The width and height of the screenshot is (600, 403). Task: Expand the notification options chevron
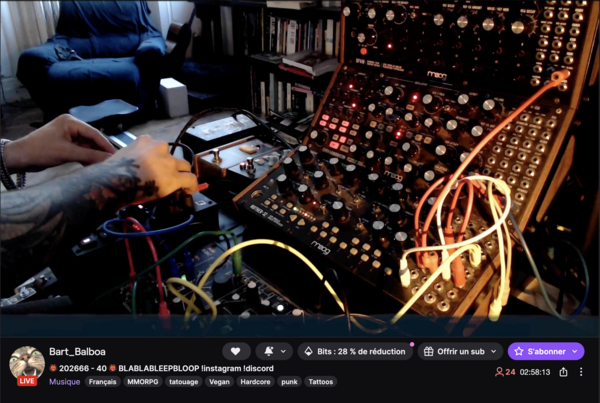[x=284, y=351]
